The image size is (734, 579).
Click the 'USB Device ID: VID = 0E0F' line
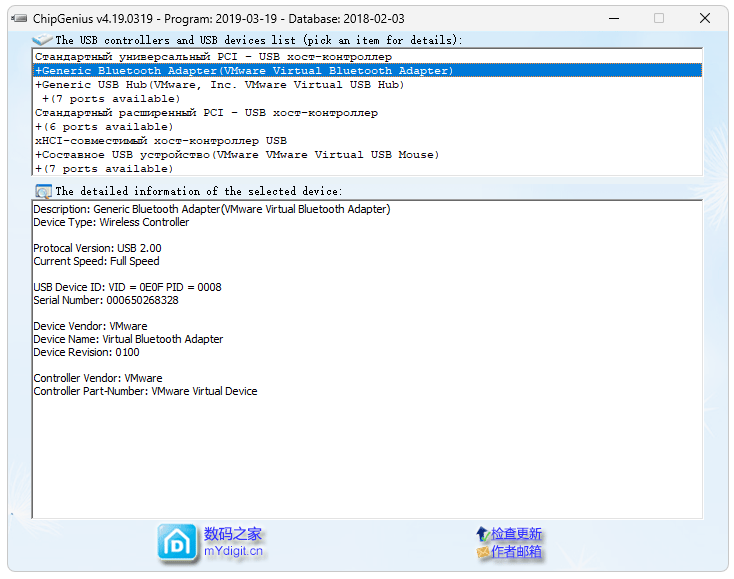click(x=127, y=287)
